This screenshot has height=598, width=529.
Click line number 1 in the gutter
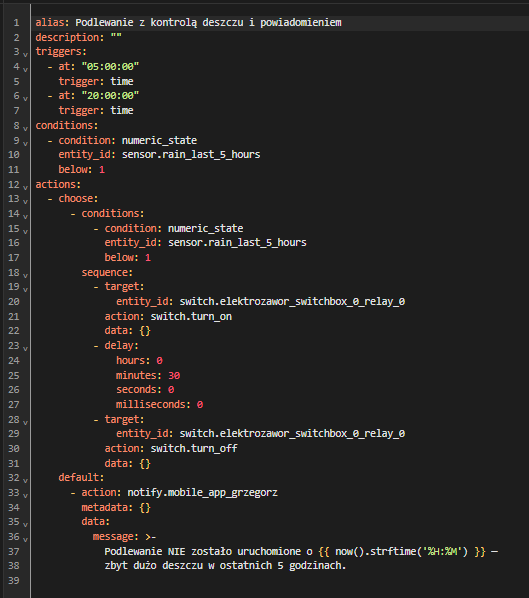click(16, 23)
